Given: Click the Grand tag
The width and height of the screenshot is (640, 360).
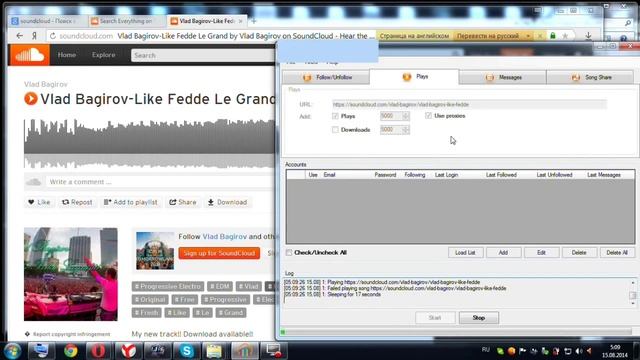Looking at the screenshot, I should coord(231,313).
